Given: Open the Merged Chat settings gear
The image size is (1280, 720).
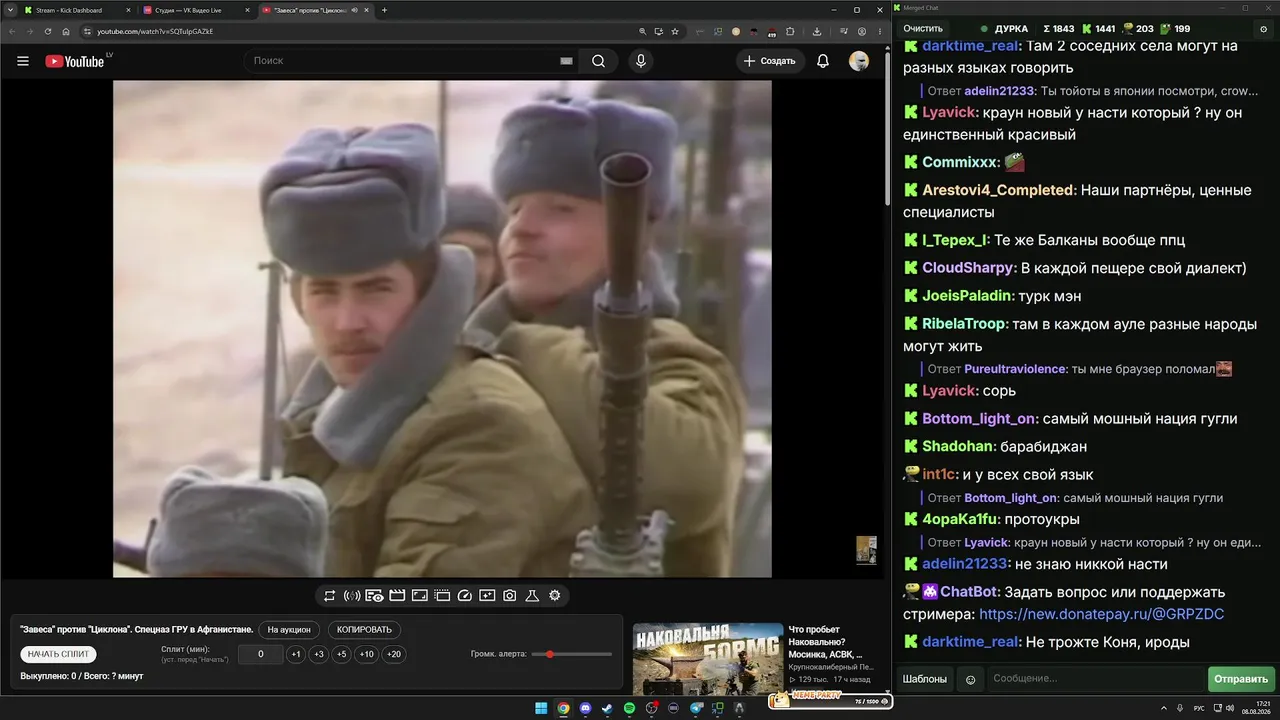Looking at the screenshot, I should [x=1264, y=29].
